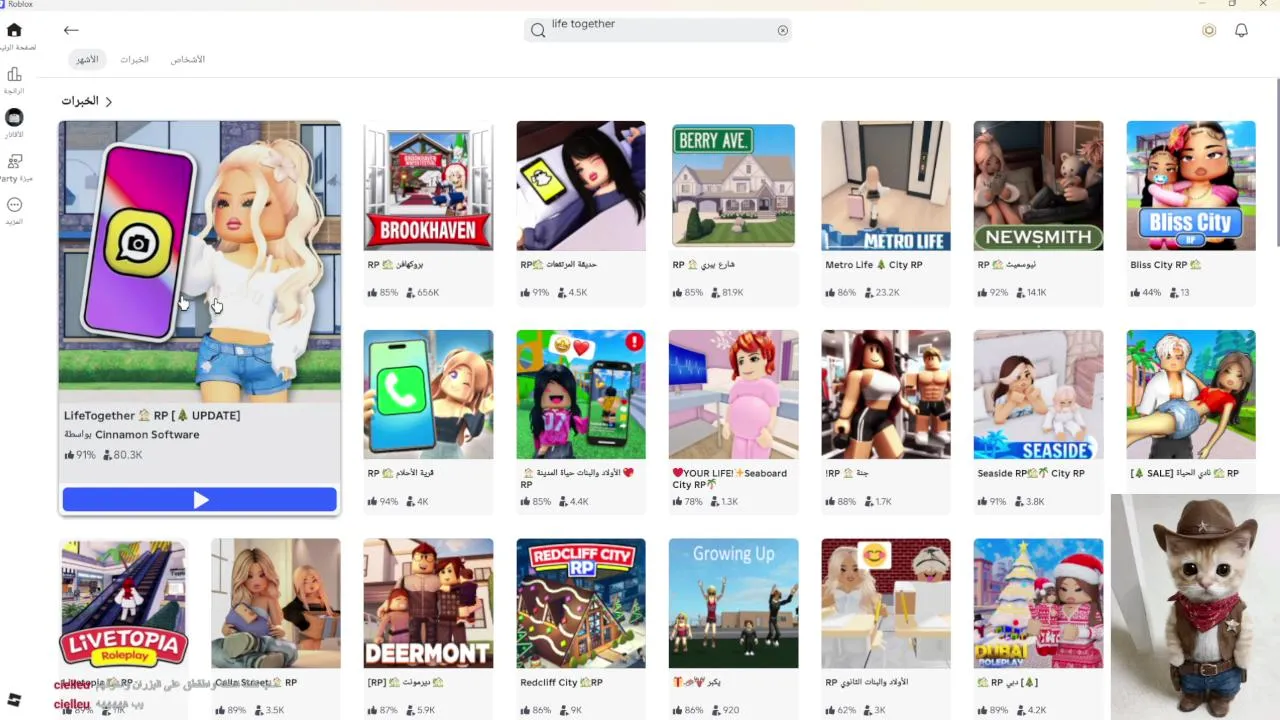Open the Dubai Roleplay thumbnail
The width and height of the screenshot is (1280, 720).
[1039, 603]
